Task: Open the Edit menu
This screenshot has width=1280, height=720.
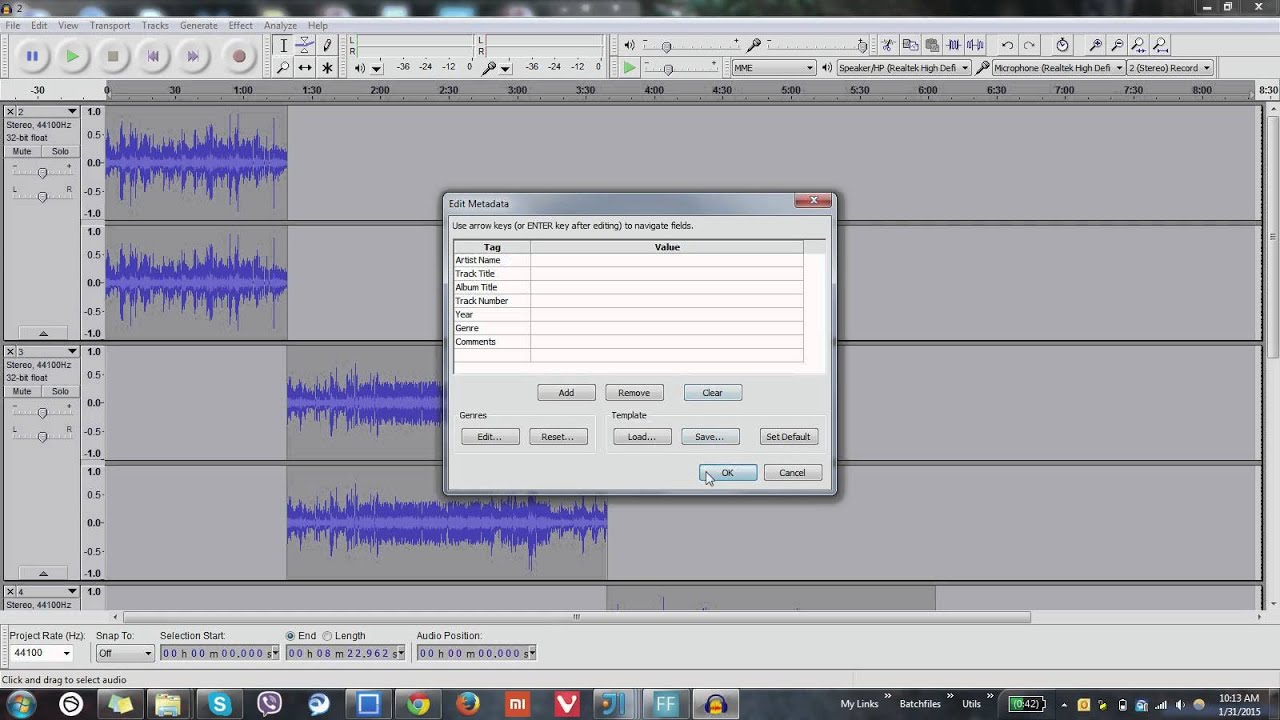Action: (39, 25)
